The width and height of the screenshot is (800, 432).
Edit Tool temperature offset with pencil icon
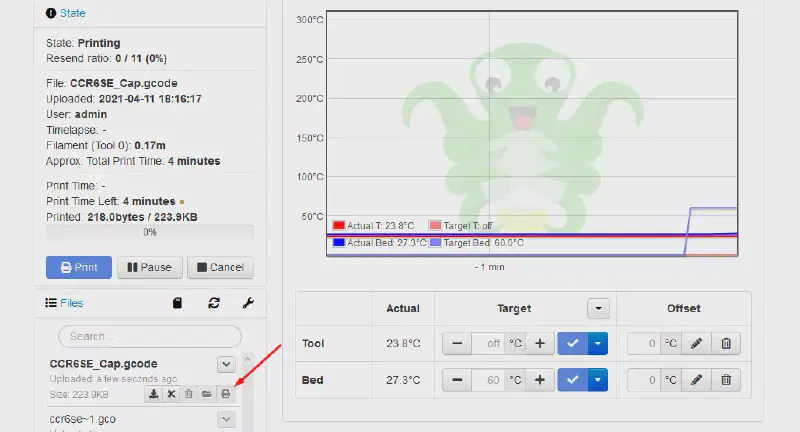coord(697,344)
